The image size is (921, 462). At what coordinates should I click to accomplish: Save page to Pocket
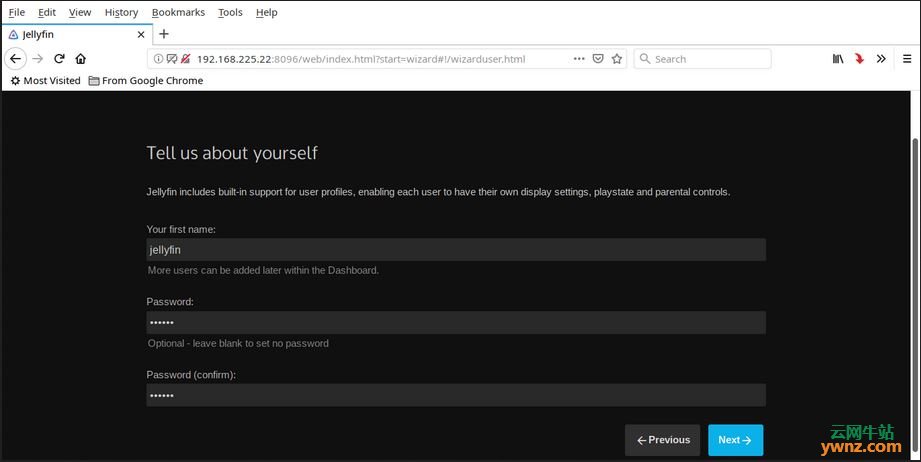(x=598, y=59)
